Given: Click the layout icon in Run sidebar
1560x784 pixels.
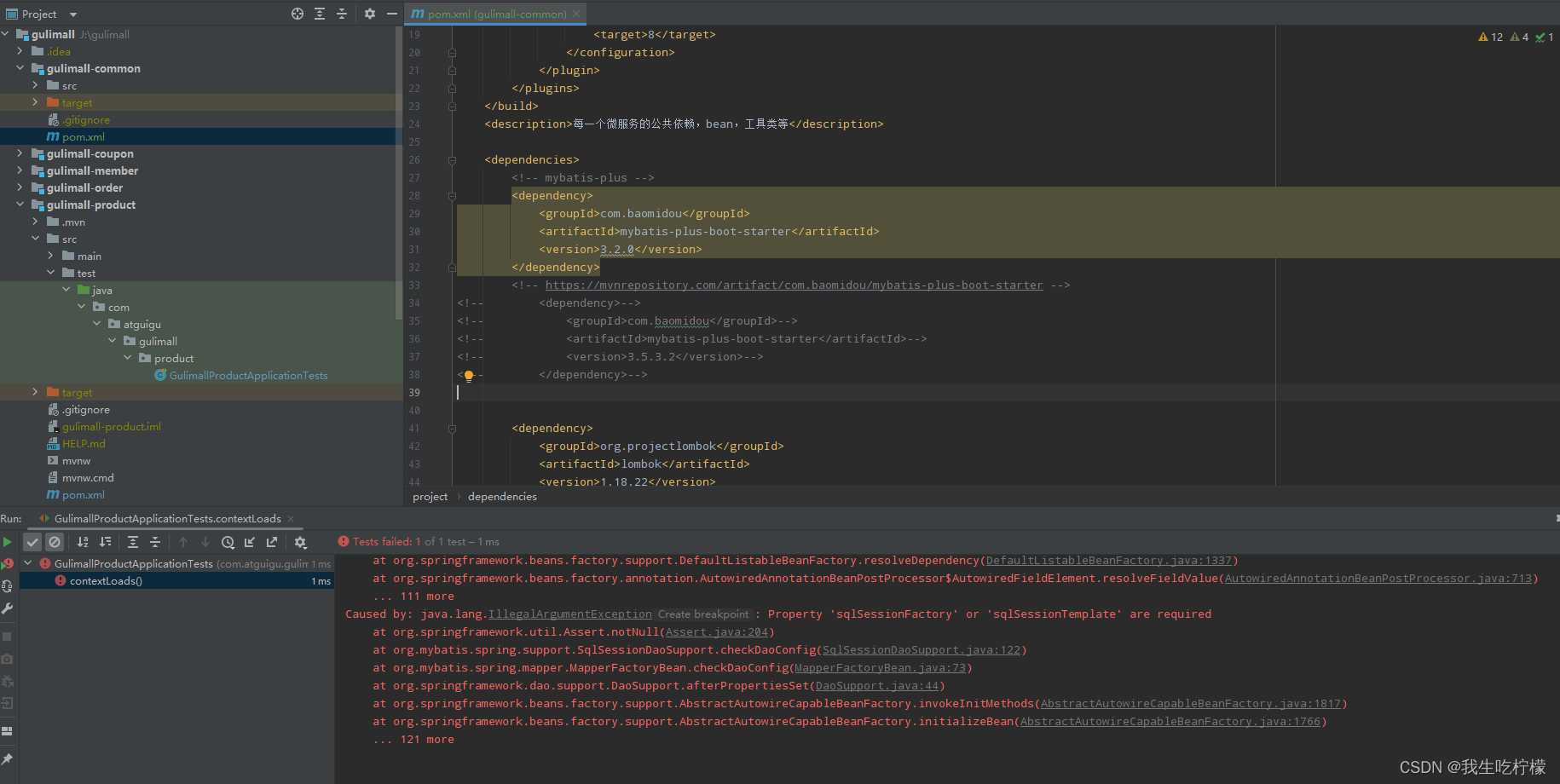Looking at the screenshot, I should (7, 731).
